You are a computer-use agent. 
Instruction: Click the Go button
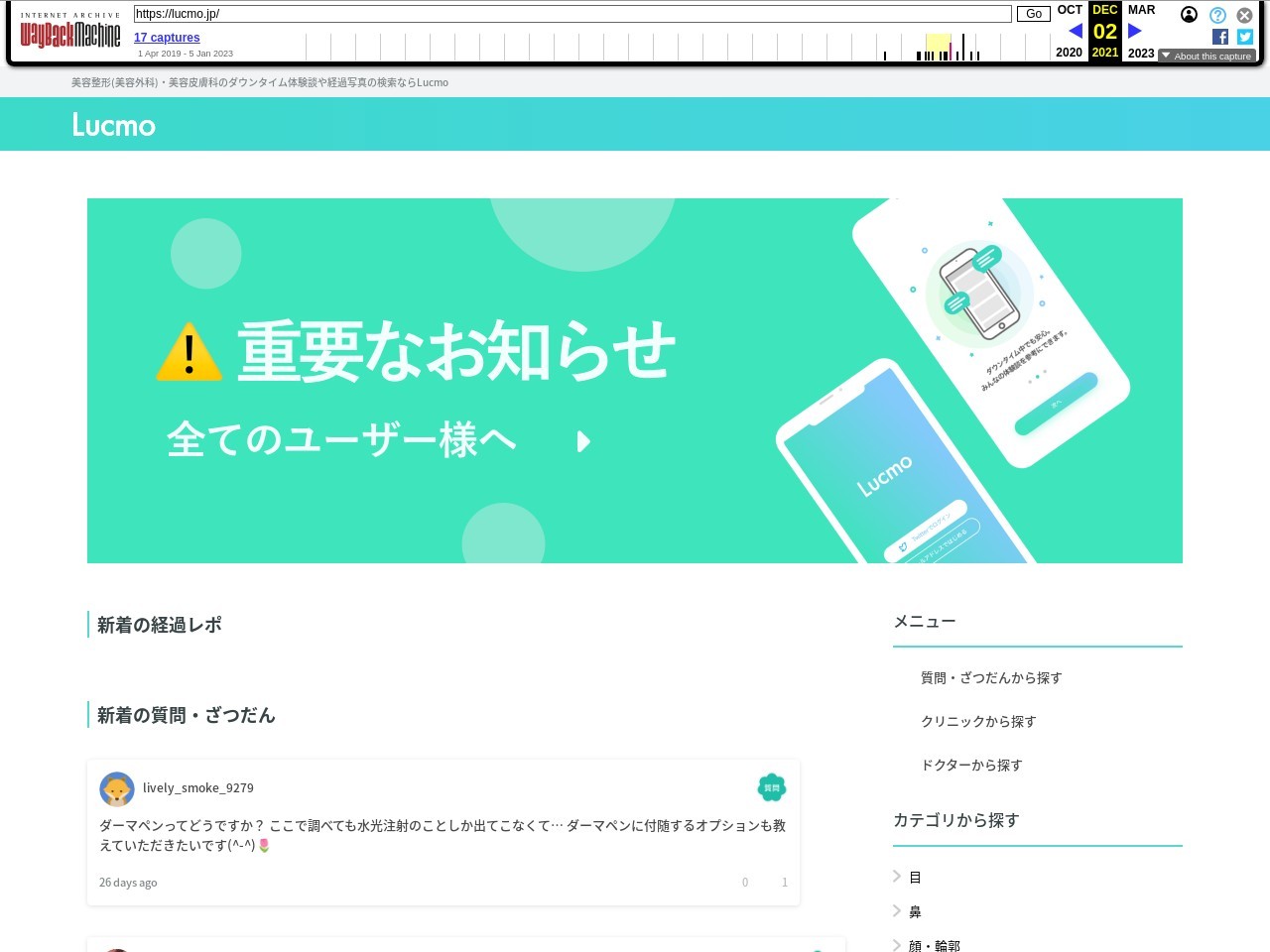[1034, 14]
